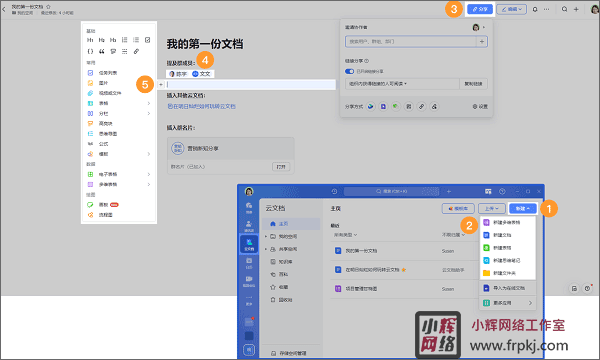Open the more options ellipsis in the header
This screenshot has width=600, height=360.
click(546, 9)
